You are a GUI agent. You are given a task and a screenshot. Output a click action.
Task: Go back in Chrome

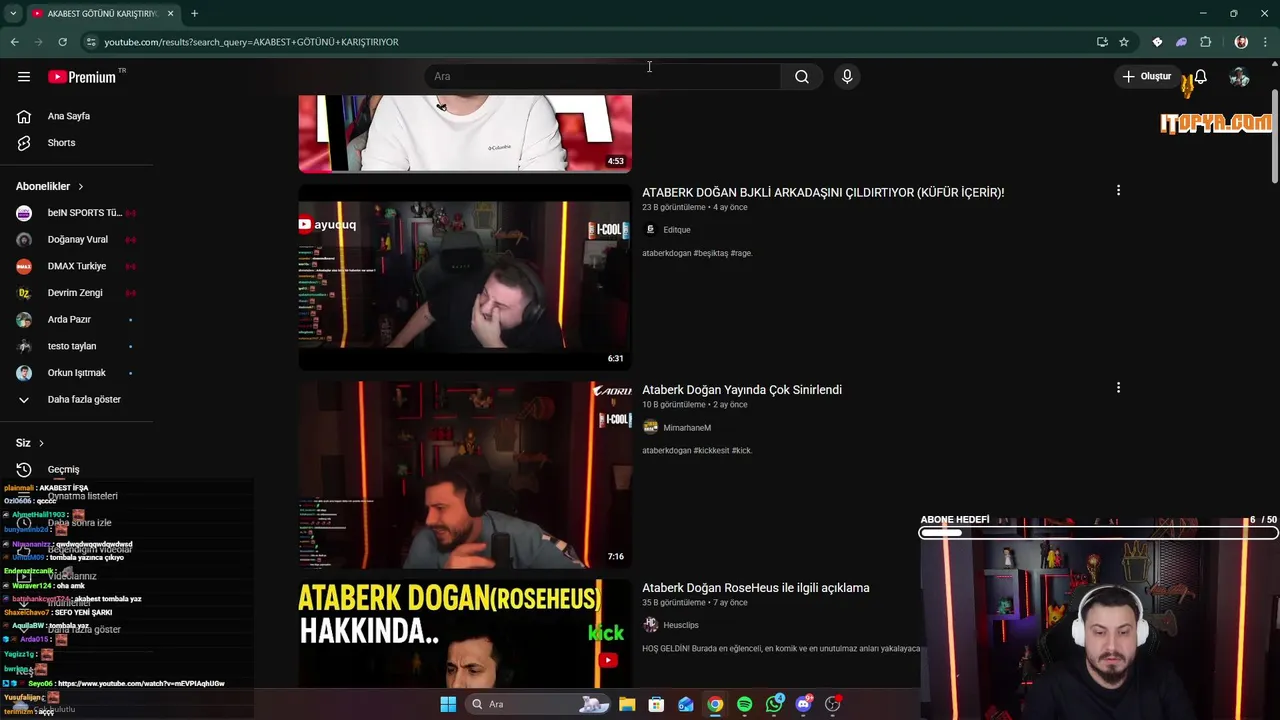[14, 42]
